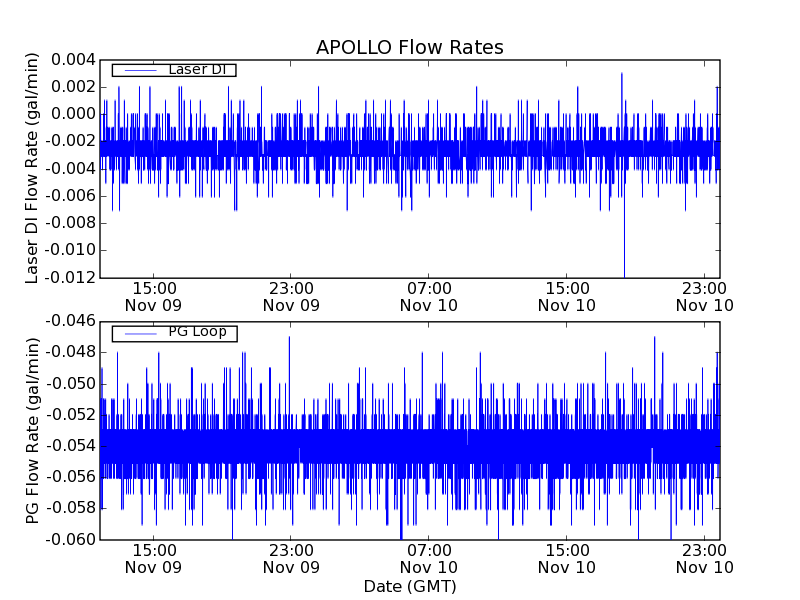Select the "PG Loop" legend label

point(196,331)
